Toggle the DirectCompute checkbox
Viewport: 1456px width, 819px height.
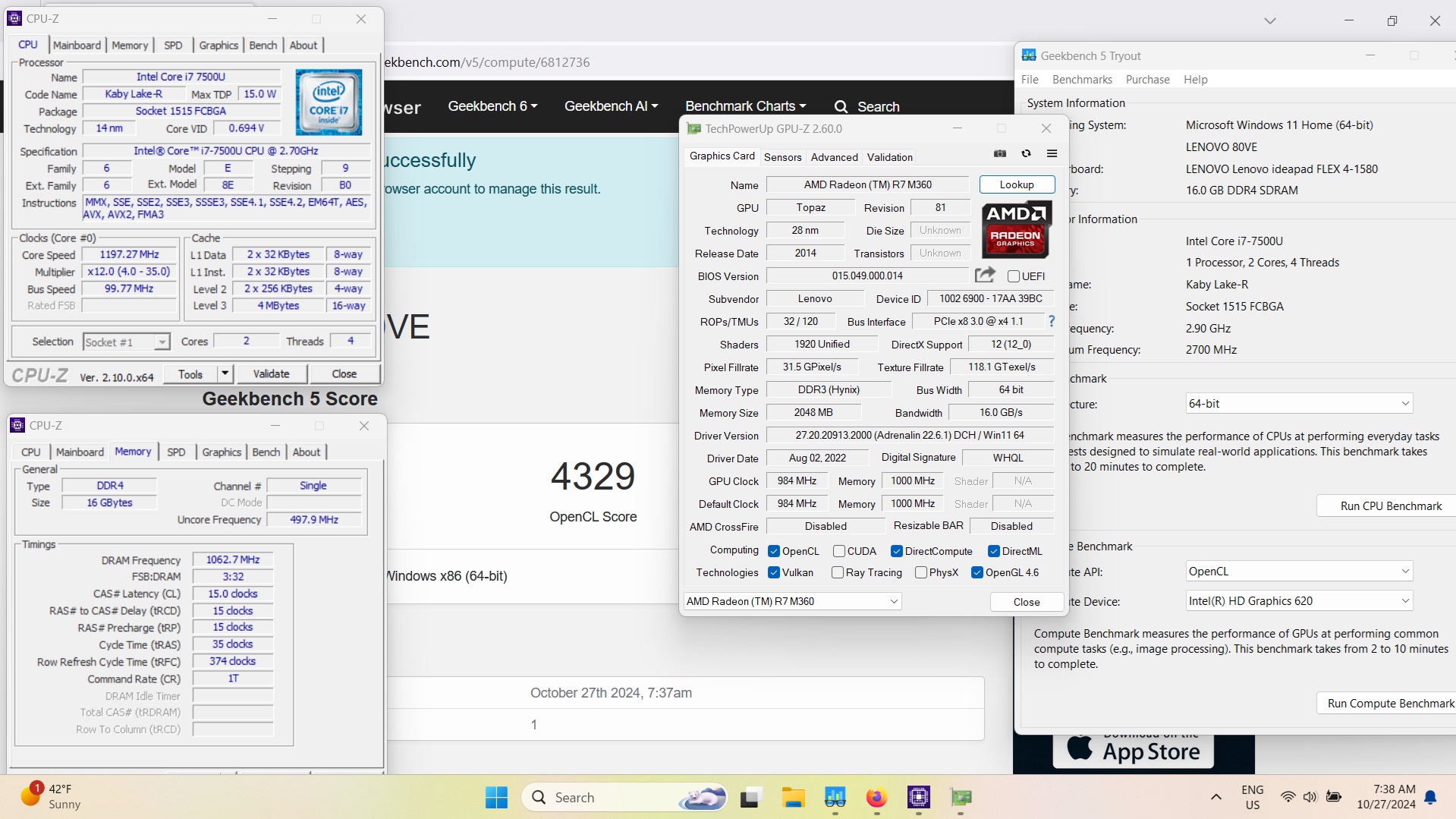[x=897, y=551]
